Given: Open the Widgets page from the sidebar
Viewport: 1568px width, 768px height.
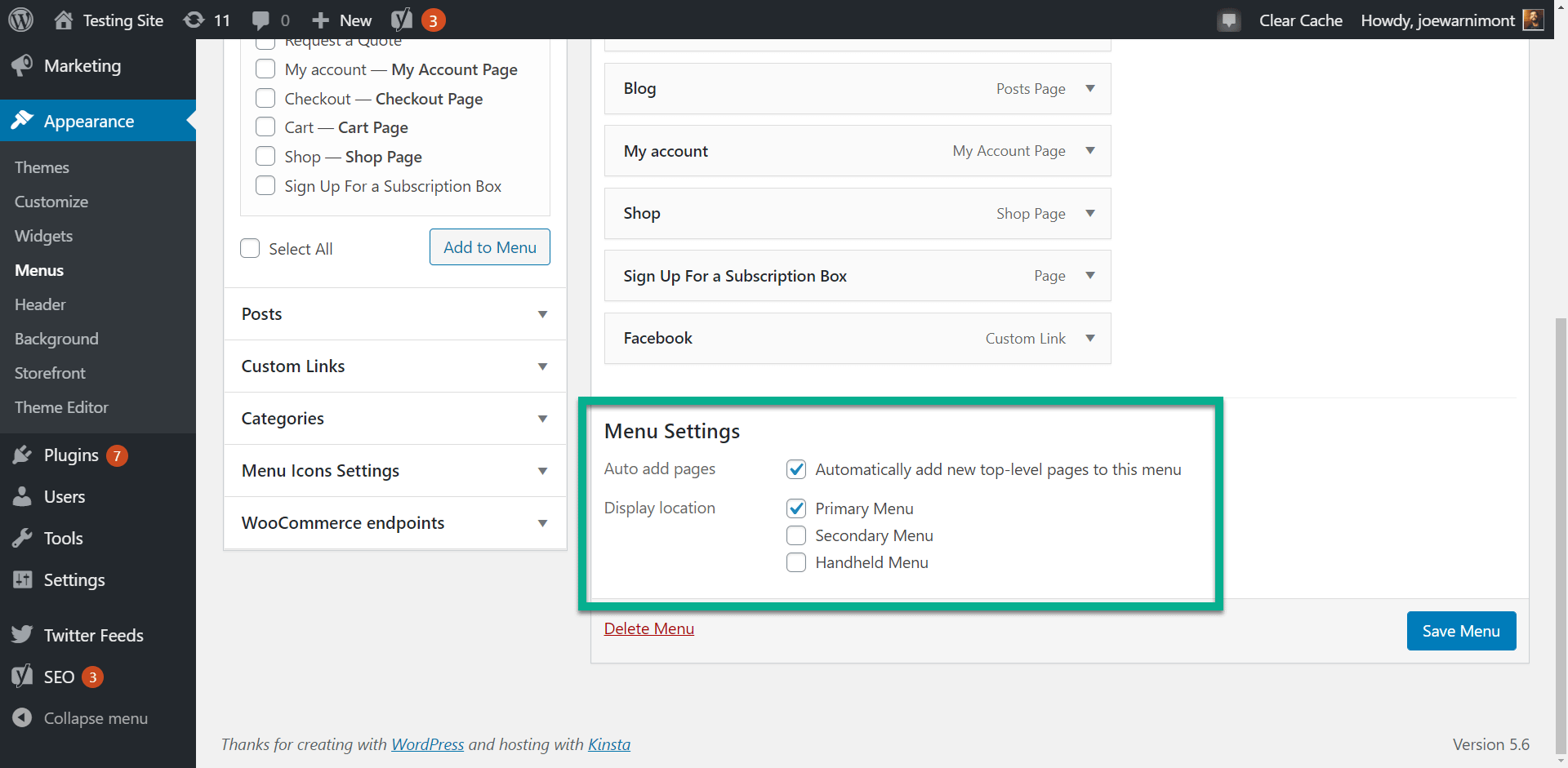Looking at the screenshot, I should point(42,236).
